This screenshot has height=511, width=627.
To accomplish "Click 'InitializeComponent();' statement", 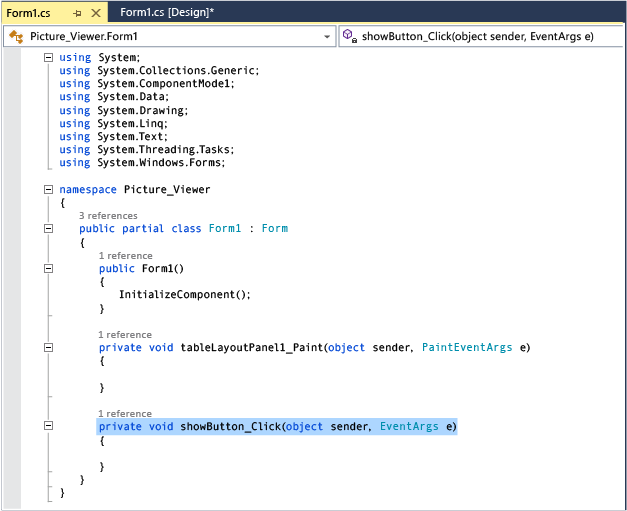I will (185, 295).
